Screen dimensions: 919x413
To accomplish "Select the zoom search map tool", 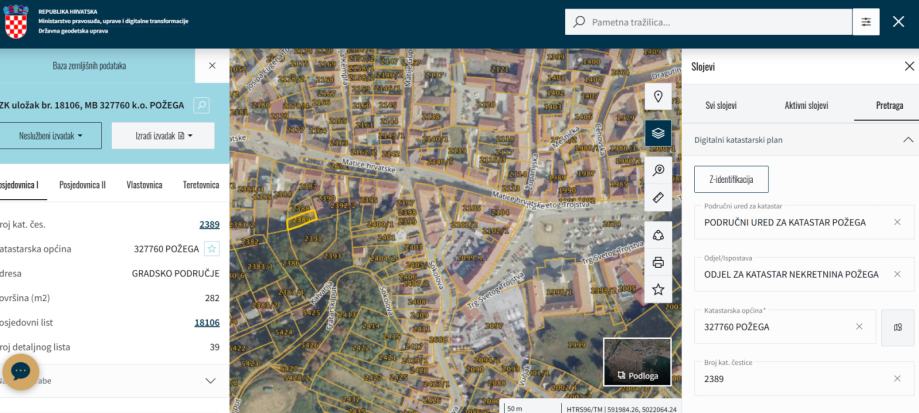I will pyautogui.click(x=657, y=169).
